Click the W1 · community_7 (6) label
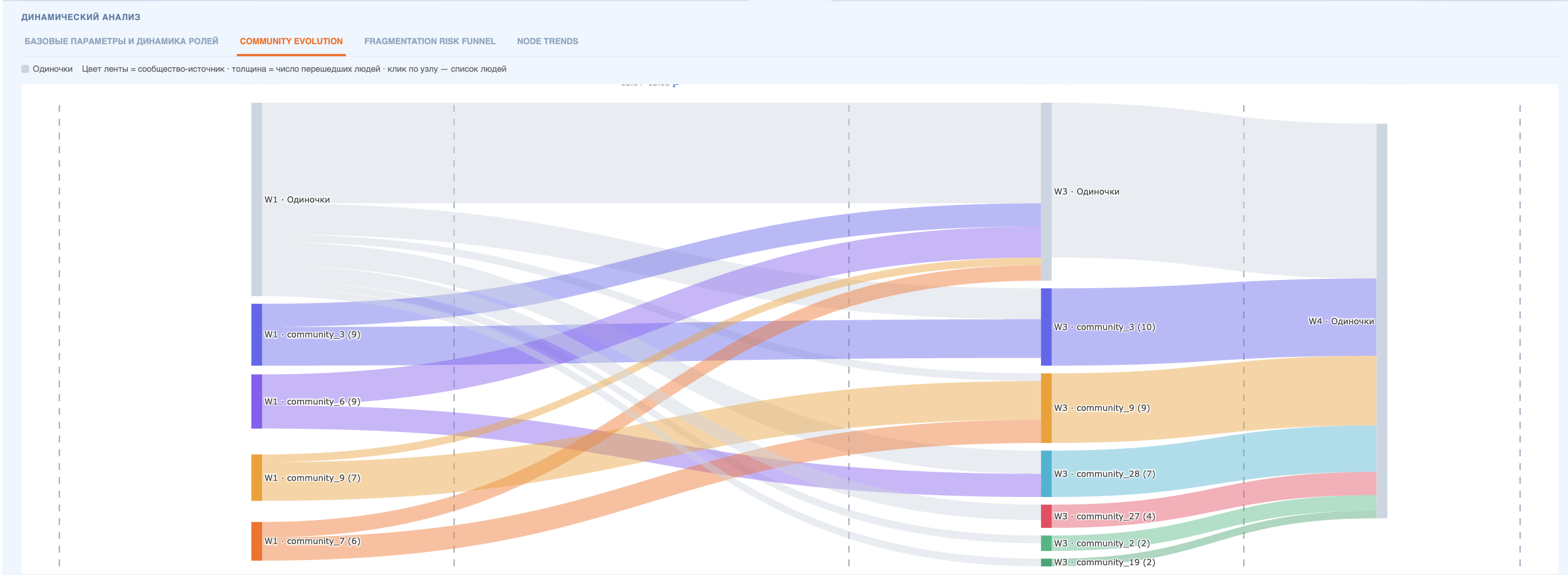 (312, 541)
